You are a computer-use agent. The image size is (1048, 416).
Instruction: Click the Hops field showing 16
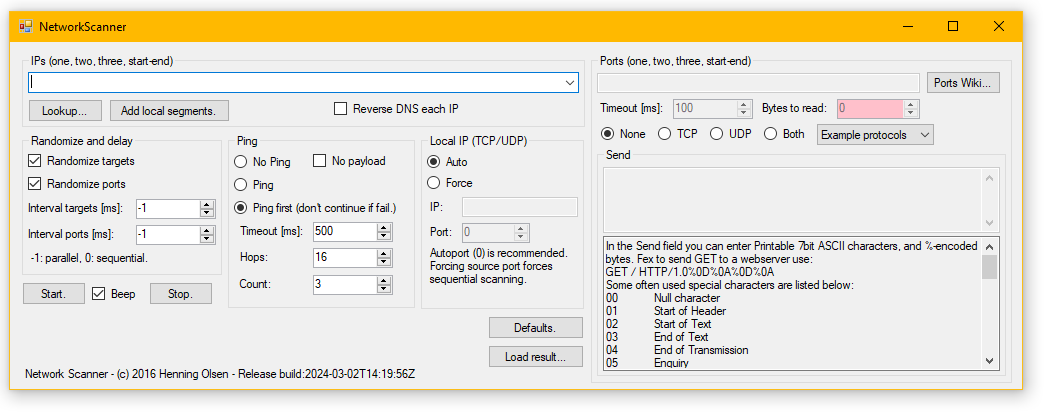click(344, 257)
